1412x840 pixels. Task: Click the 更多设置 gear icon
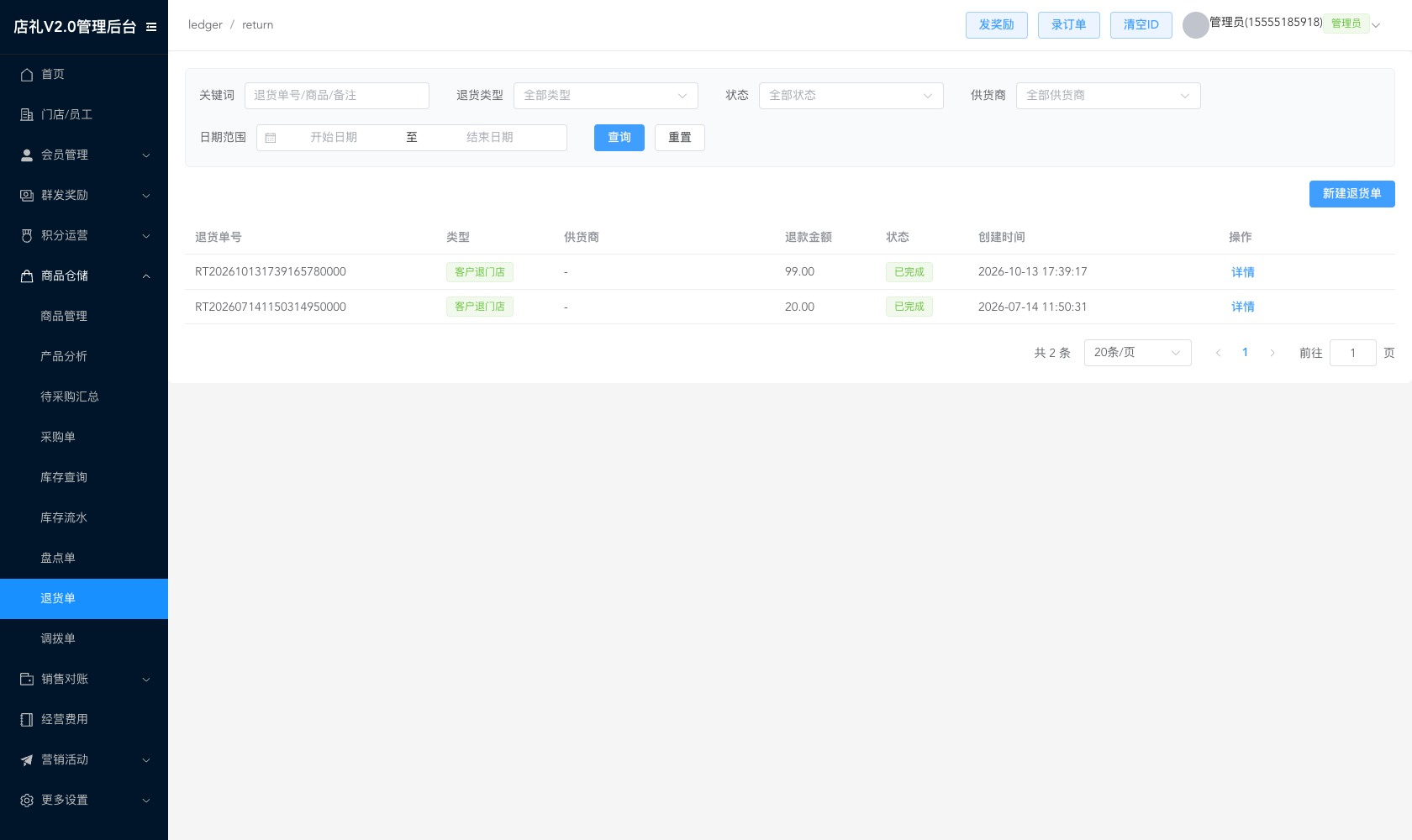(27, 801)
